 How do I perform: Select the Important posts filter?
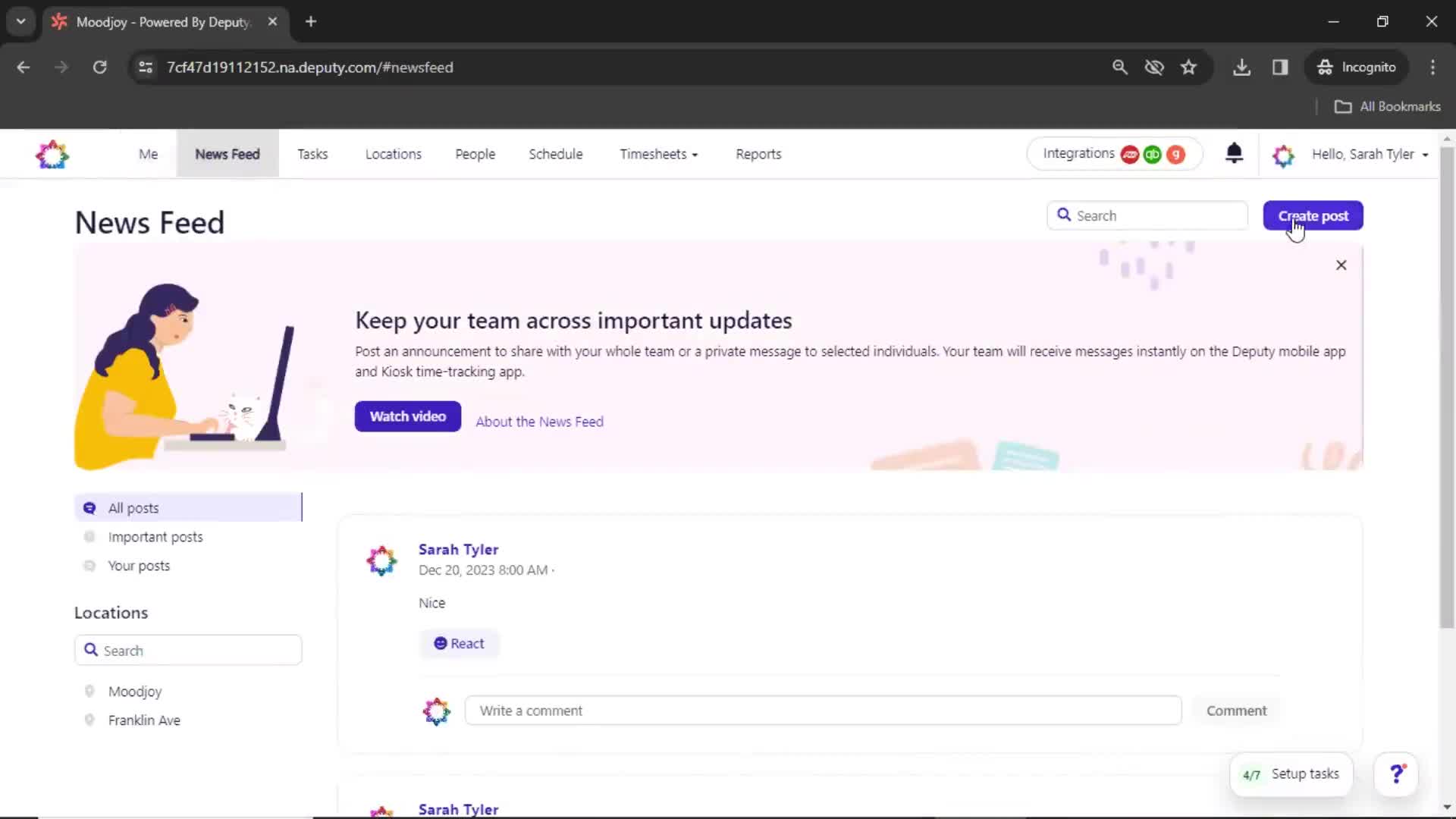(x=155, y=537)
